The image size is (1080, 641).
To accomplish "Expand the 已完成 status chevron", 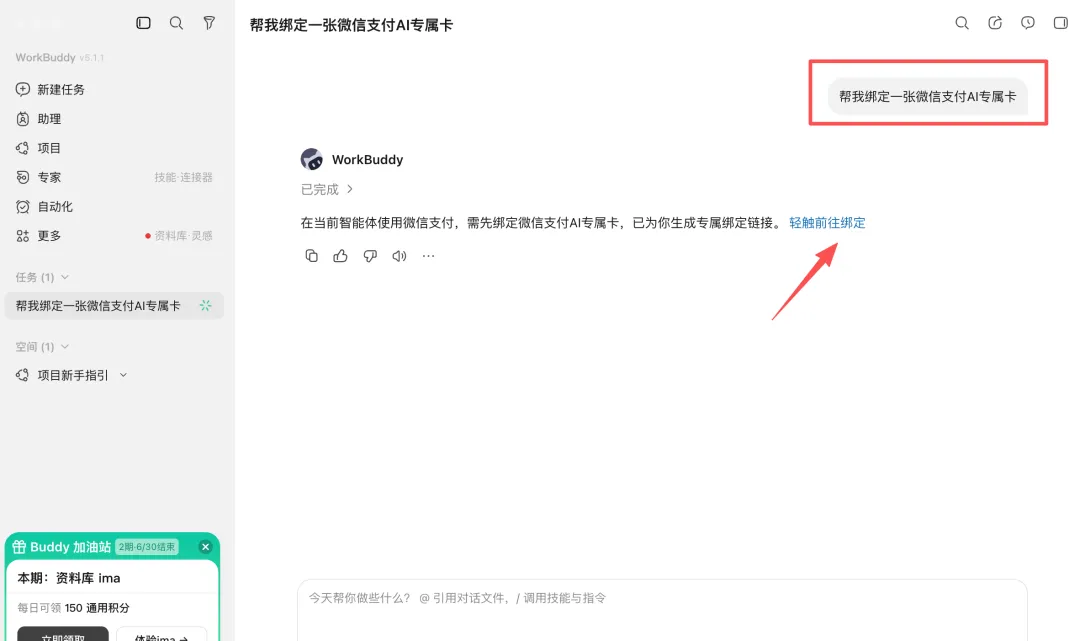I will click(x=350, y=189).
